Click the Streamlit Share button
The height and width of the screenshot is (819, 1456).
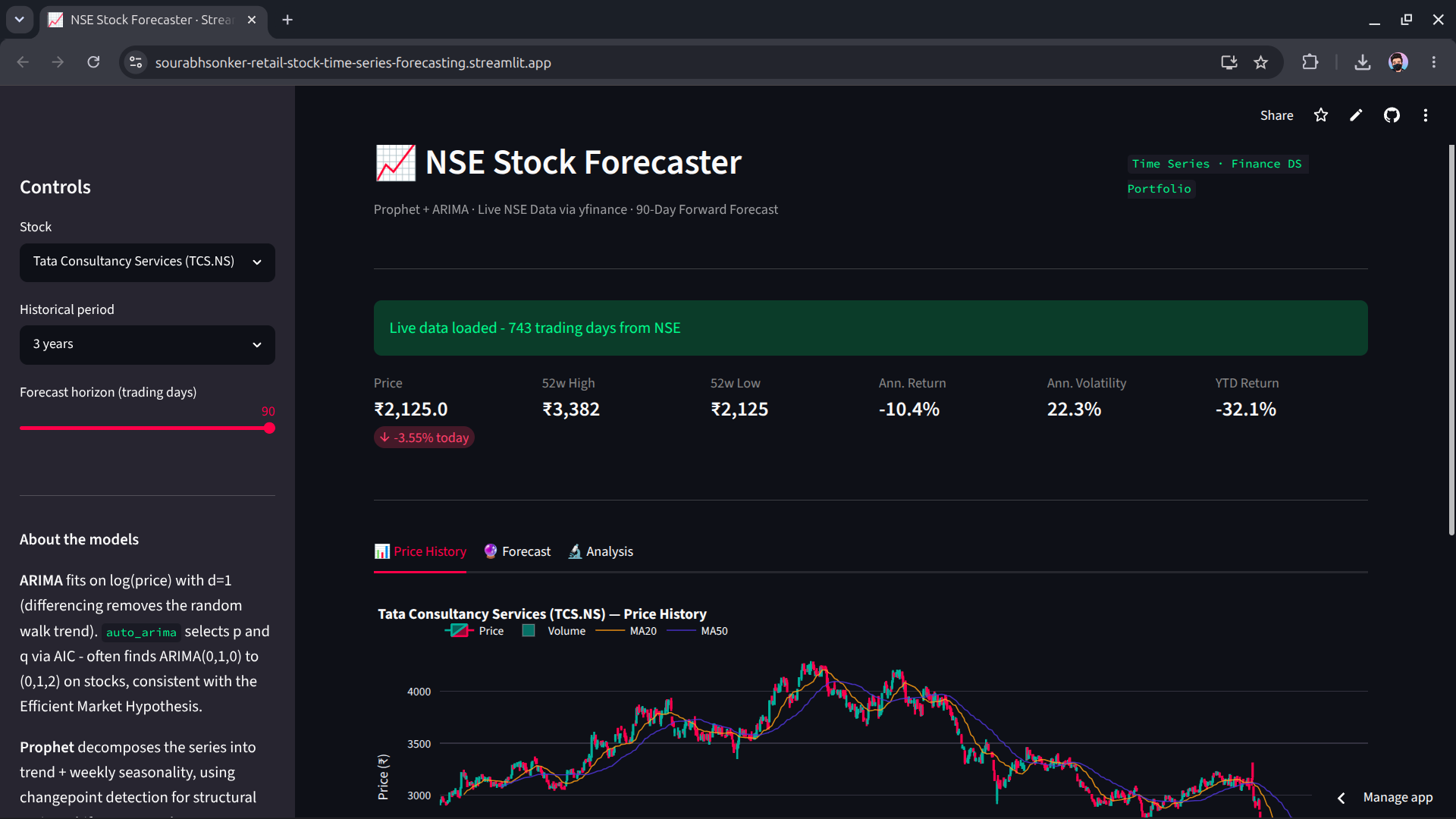(x=1276, y=115)
